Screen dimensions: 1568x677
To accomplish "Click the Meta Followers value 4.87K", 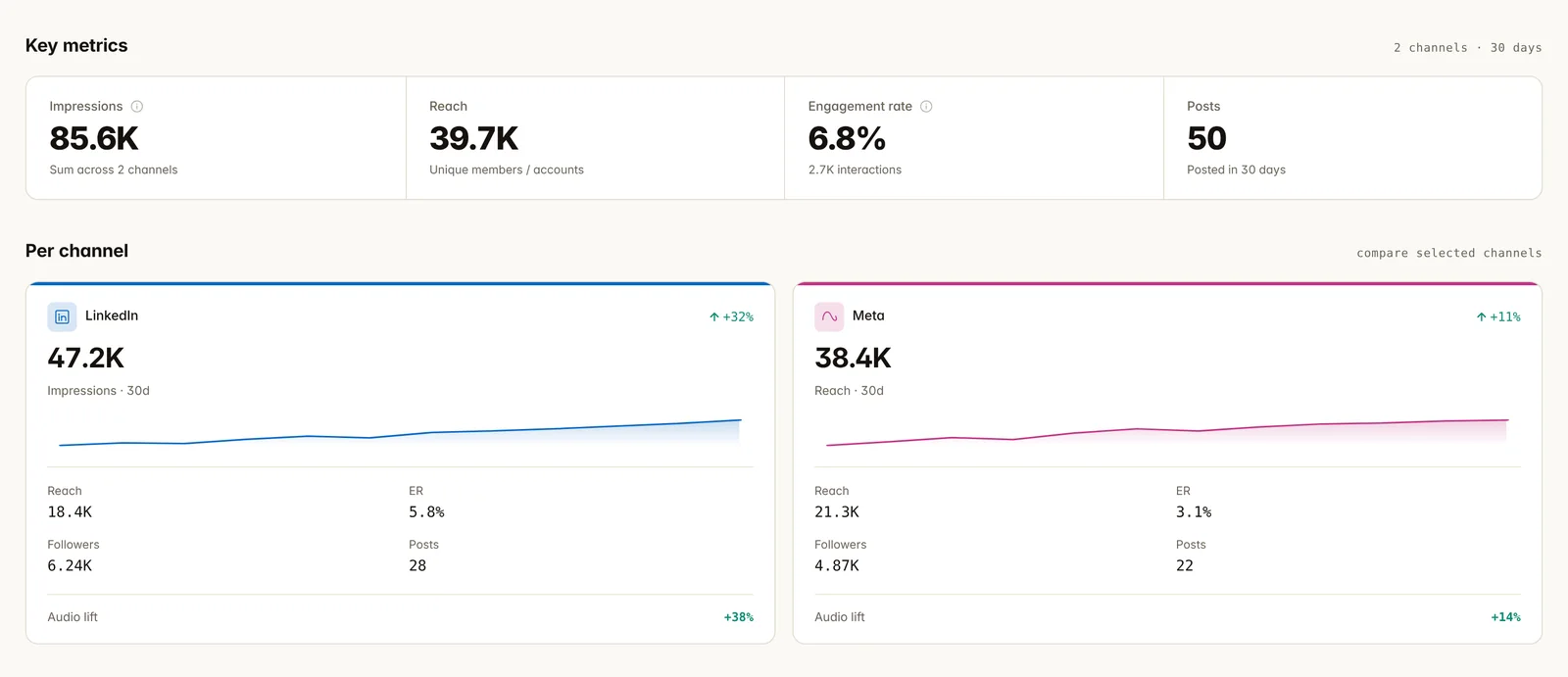I will tap(837, 566).
